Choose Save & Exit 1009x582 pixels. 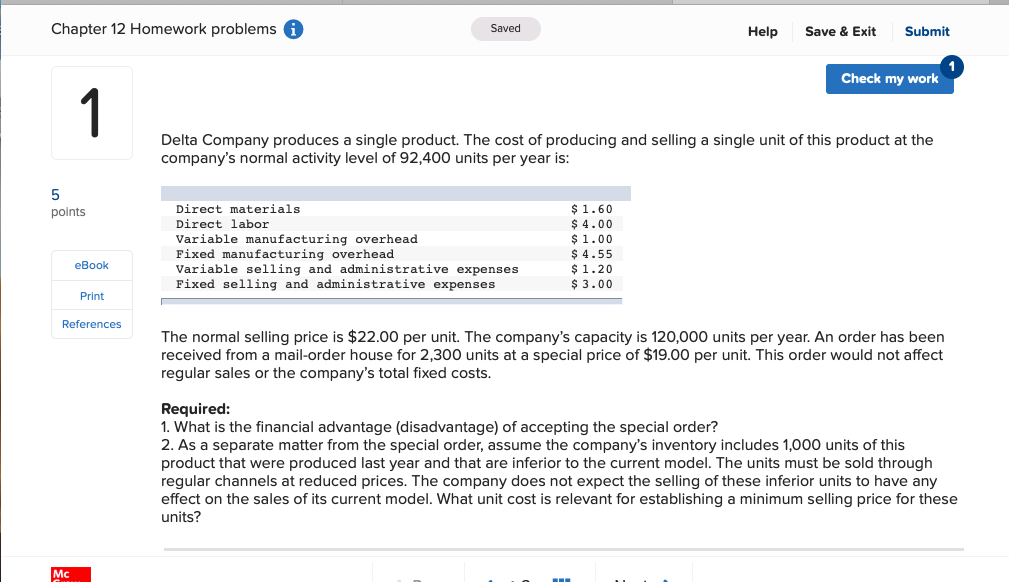point(840,31)
